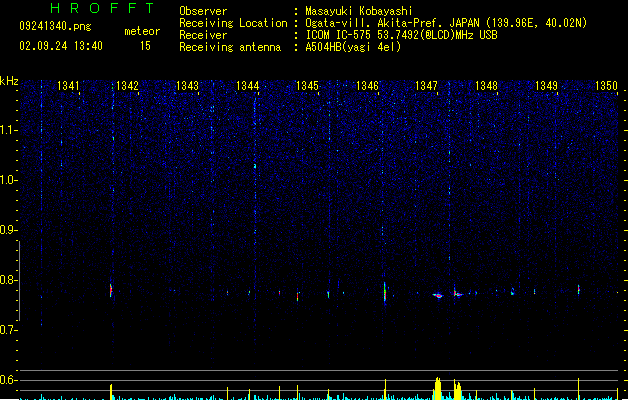Viewport: 629px width, 400px height.
Task: Click the 1346 time axis label
Action: coord(367,85)
